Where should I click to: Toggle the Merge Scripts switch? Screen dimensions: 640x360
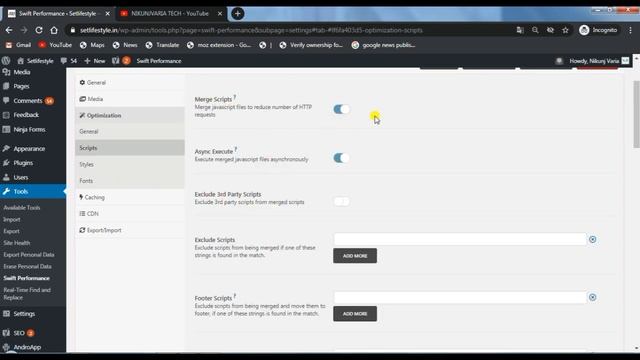coord(341,109)
